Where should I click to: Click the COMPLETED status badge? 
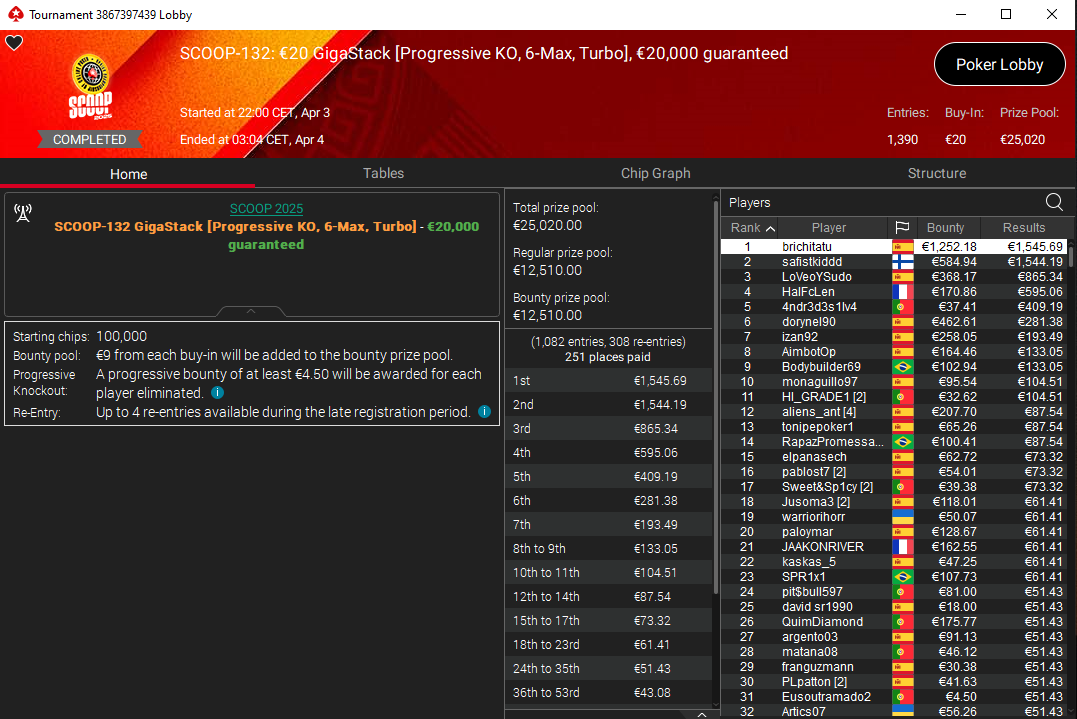pos(90,139)
